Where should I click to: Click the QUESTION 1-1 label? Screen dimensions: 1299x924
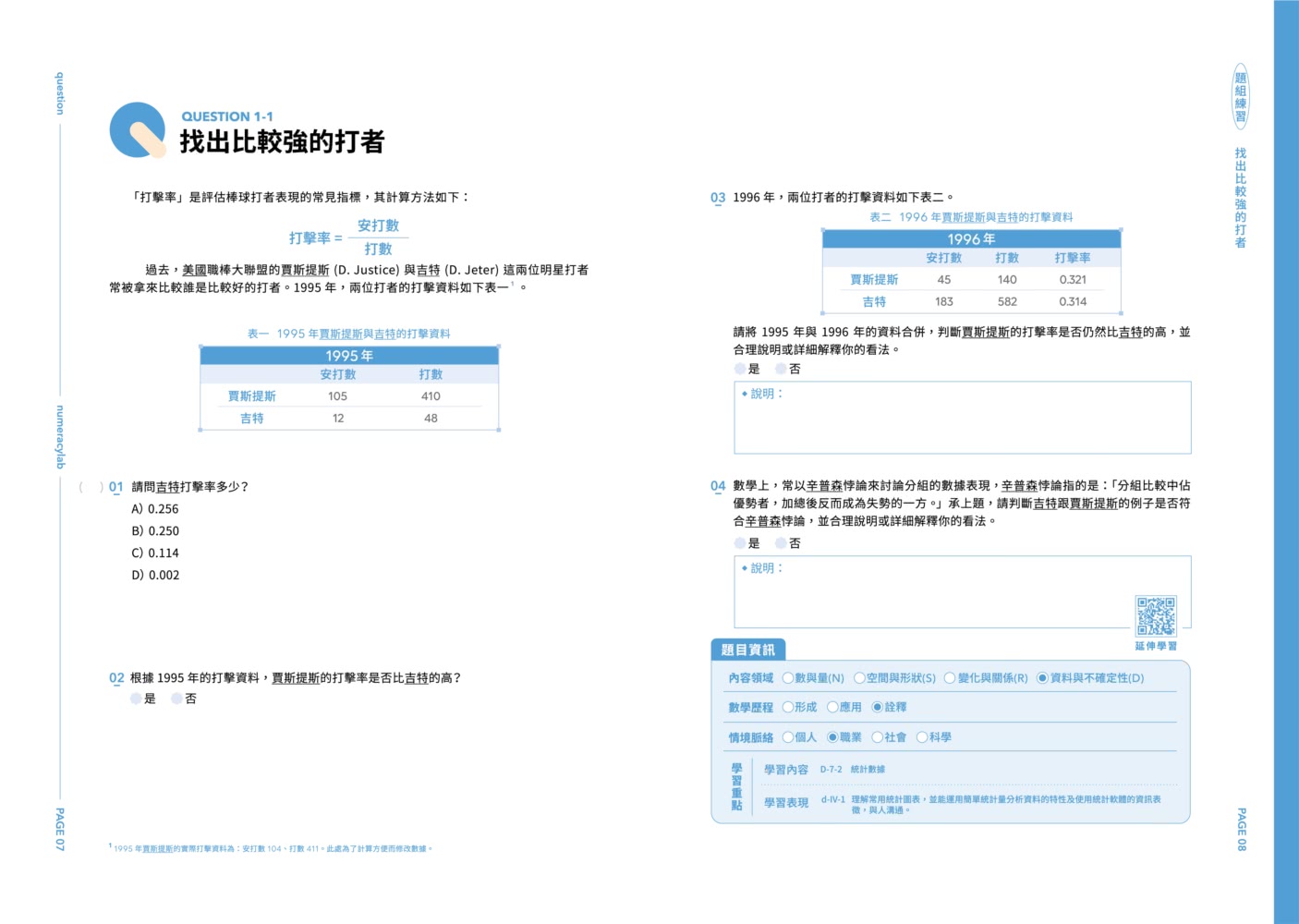(227, 116)
